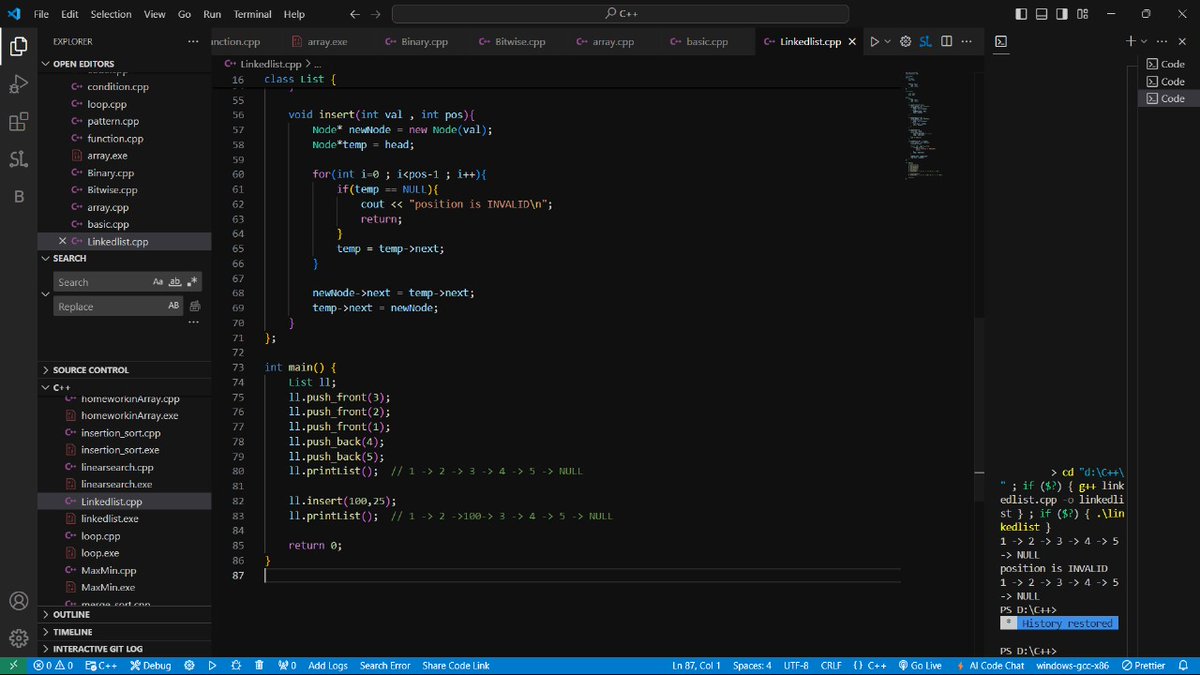The image size is (1200, 675).
Task: Click the SL icon in editor toolbar
Action: pyautogui.click(x=926, y=42)
